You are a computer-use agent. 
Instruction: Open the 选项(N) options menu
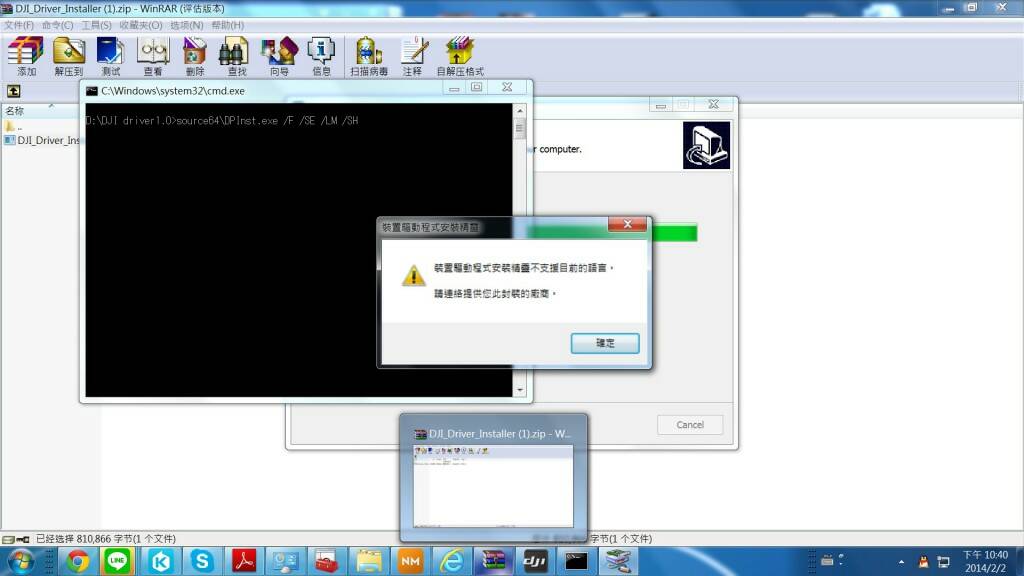pyautogui.click(x=187, y=25)
